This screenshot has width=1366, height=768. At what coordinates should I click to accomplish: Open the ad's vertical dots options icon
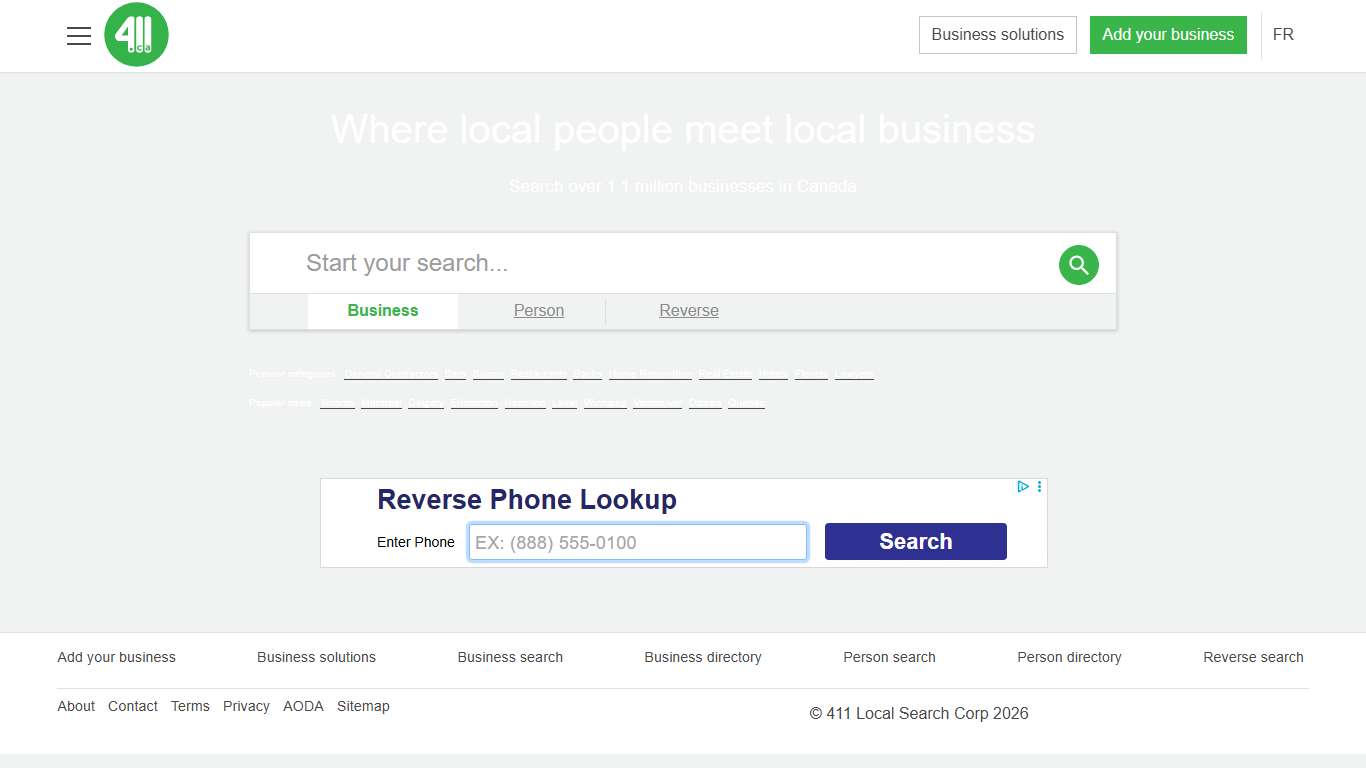tap(1038, 487)
